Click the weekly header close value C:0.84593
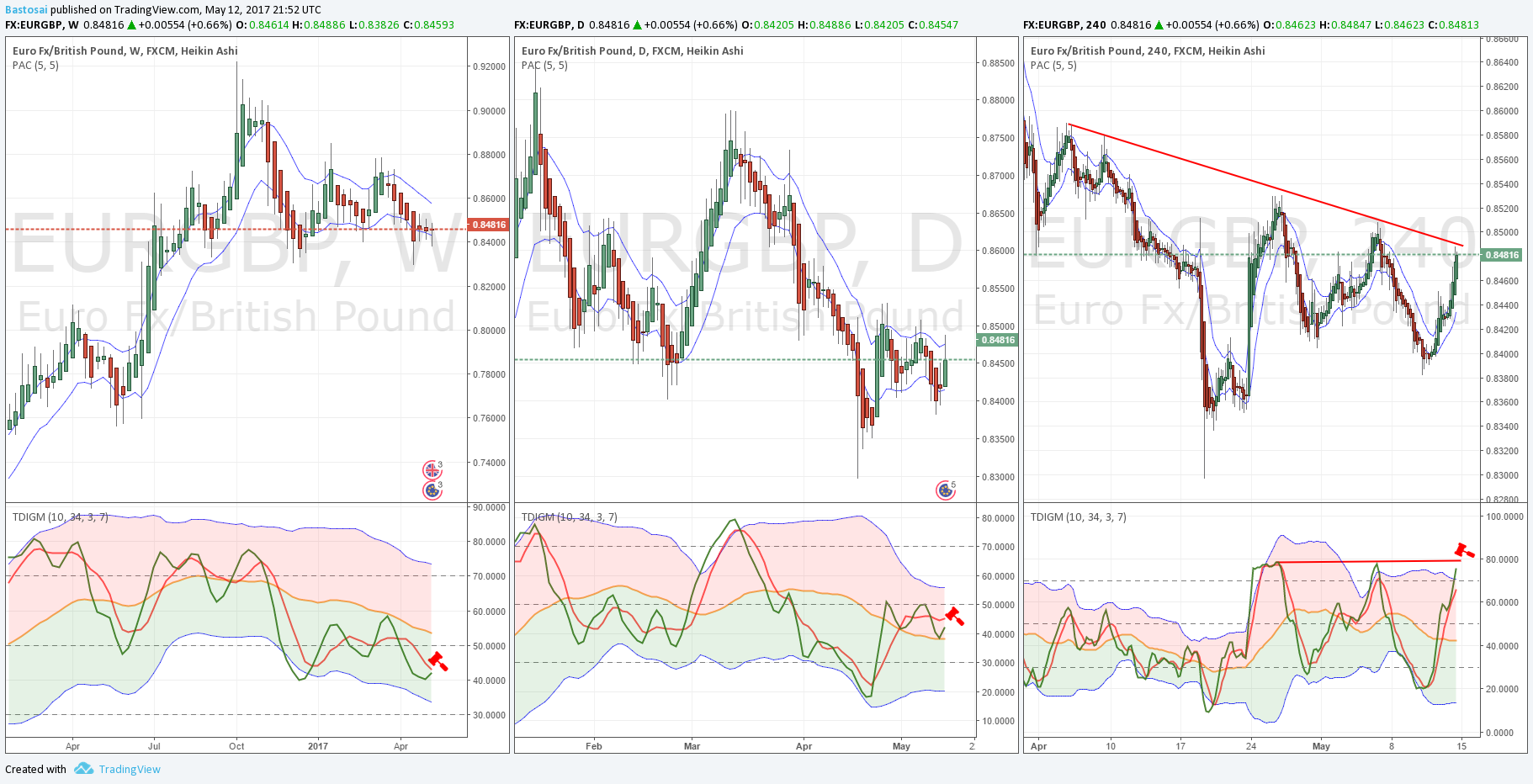 428,24
